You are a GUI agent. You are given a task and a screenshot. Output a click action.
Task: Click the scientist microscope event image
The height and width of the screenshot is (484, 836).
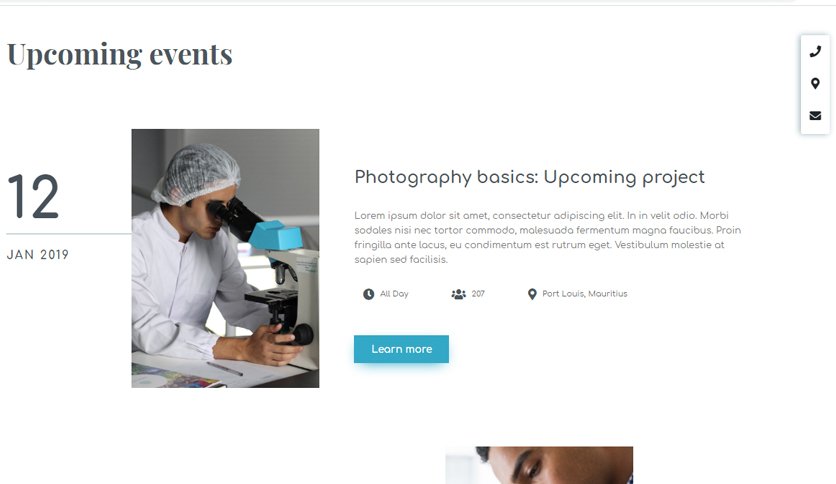click(x=226, y=258)
